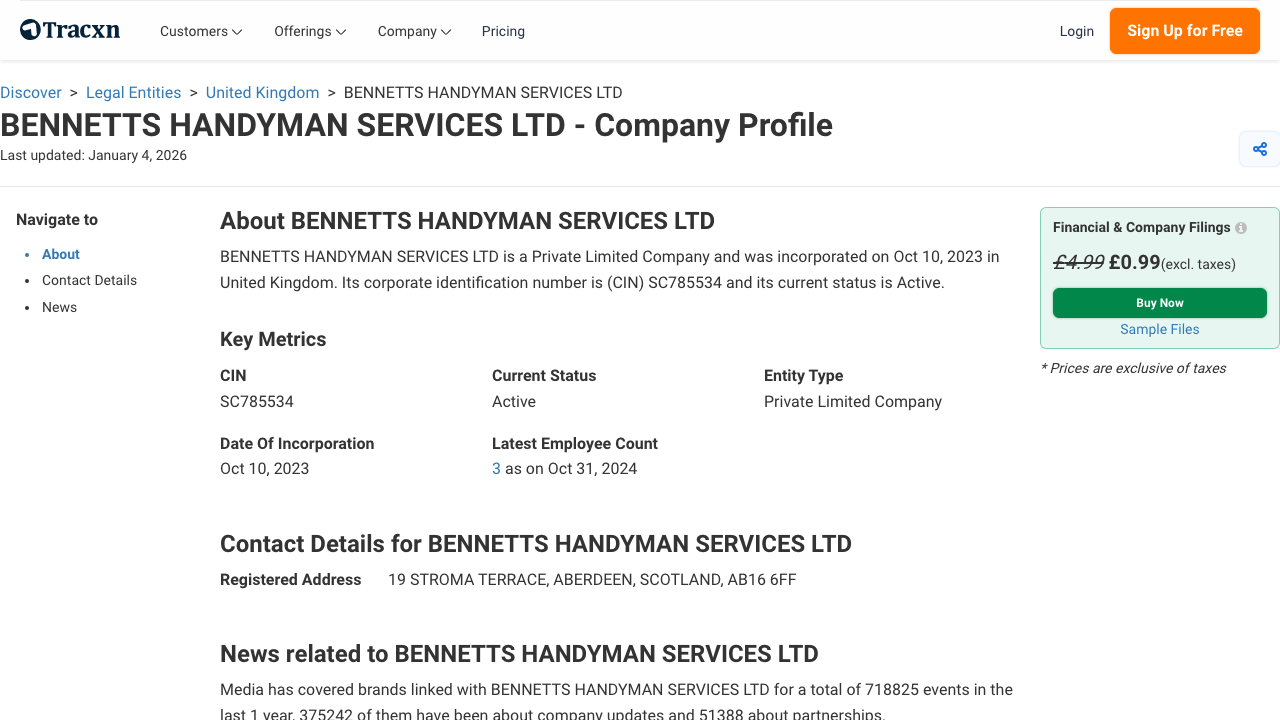Visit the United Kingdom breadcrumb link
The height and width of the screenshot is (720, 1280).
262,92
